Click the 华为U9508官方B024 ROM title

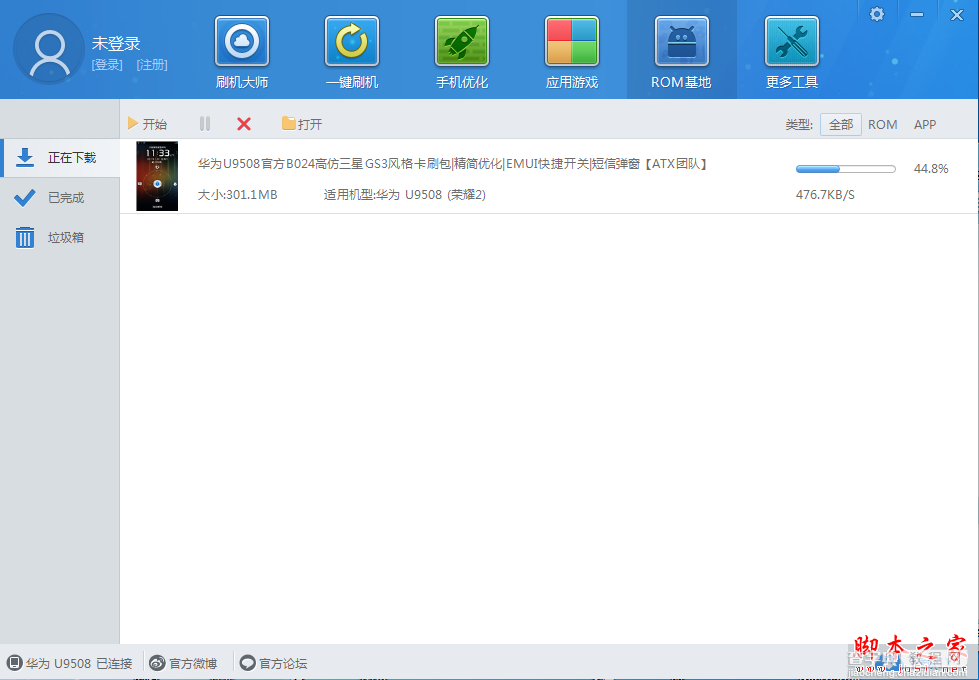pos(453,164)
